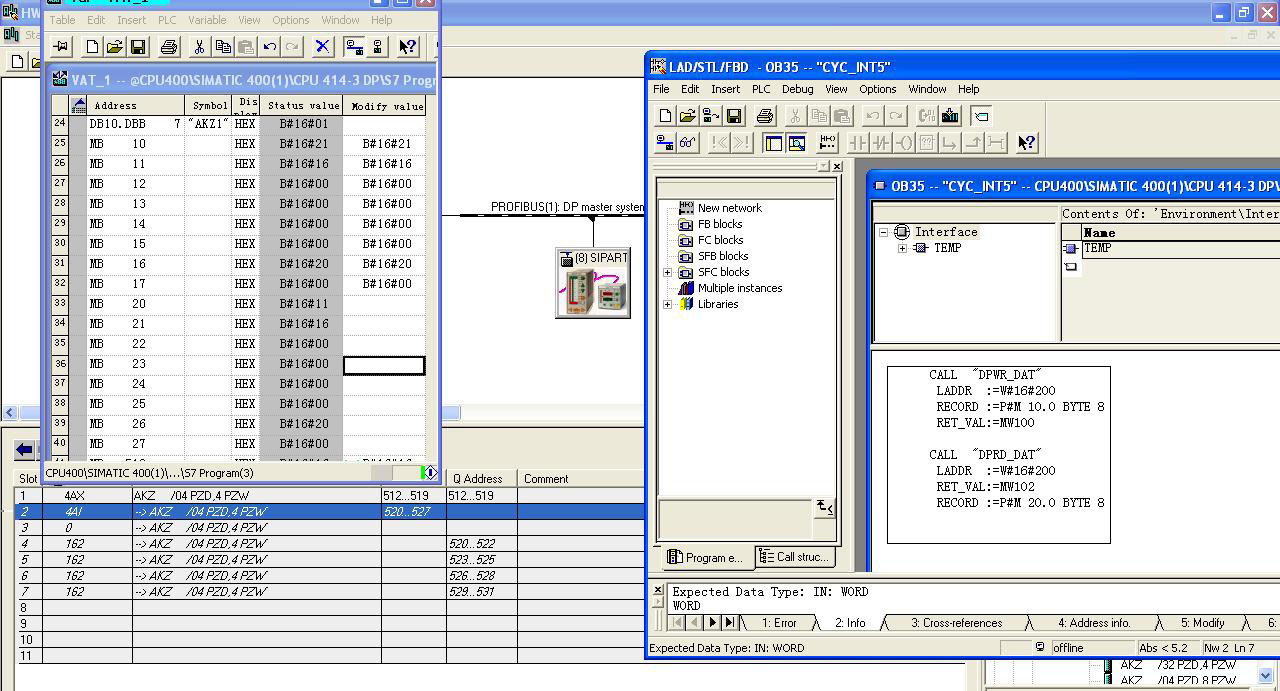Click the blue X delete icon
The image size is (1280, 691).
click(322, 46)
